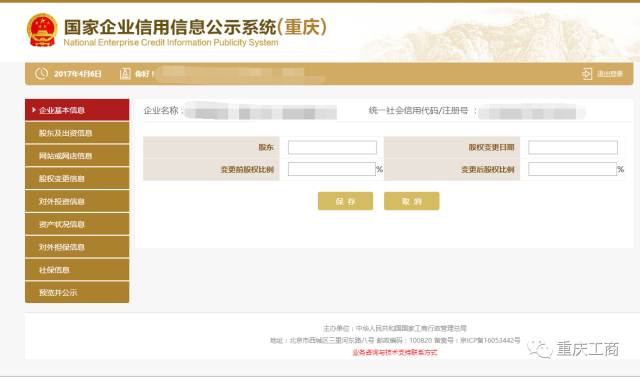Click the 取消 button
The image size is (640, 377).
411,201
